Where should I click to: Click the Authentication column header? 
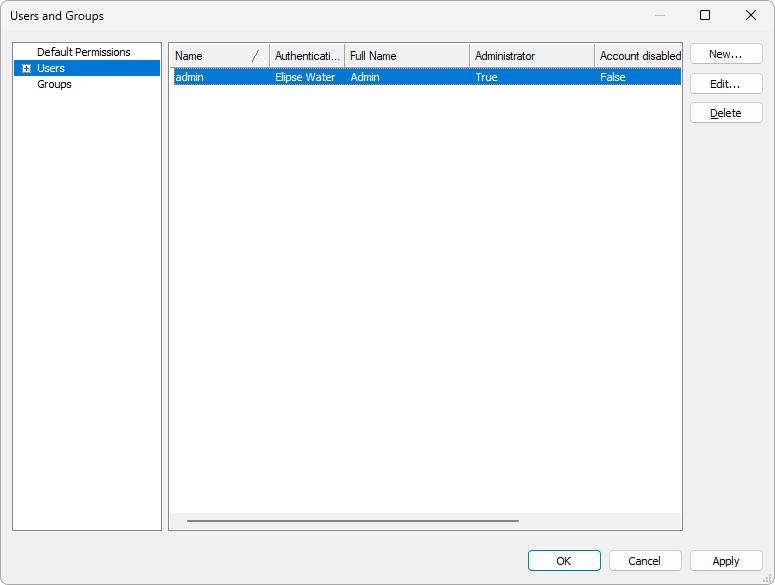tap(307, 56)
